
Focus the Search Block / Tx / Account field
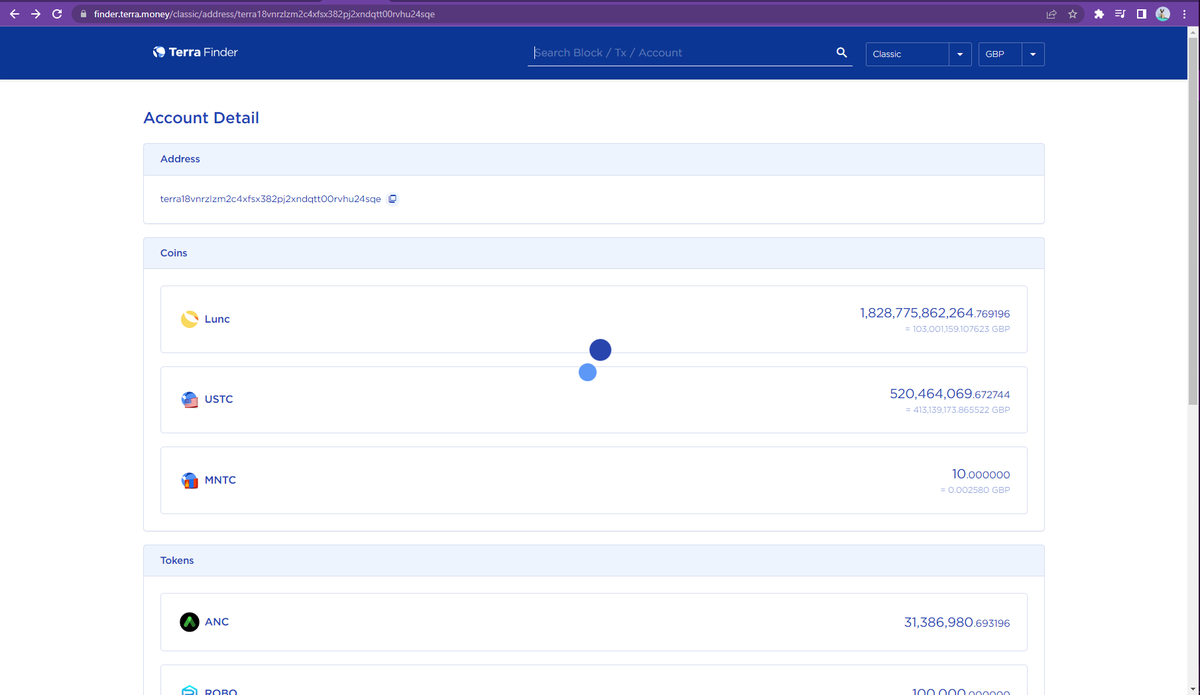coord(680,53)
